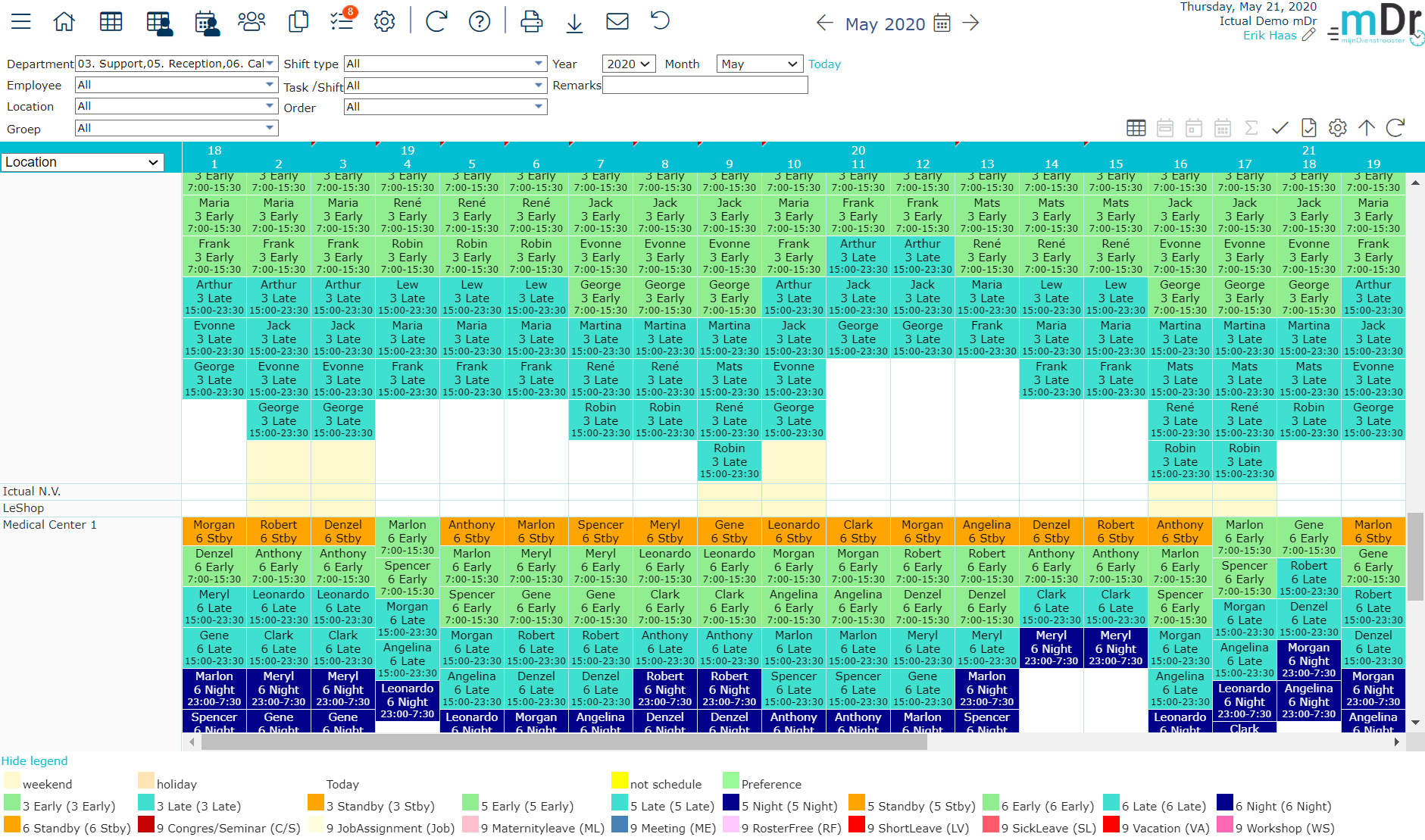Open settings gear in top toolbar
Screen dimensions: 1425x840
click(385, 21)
